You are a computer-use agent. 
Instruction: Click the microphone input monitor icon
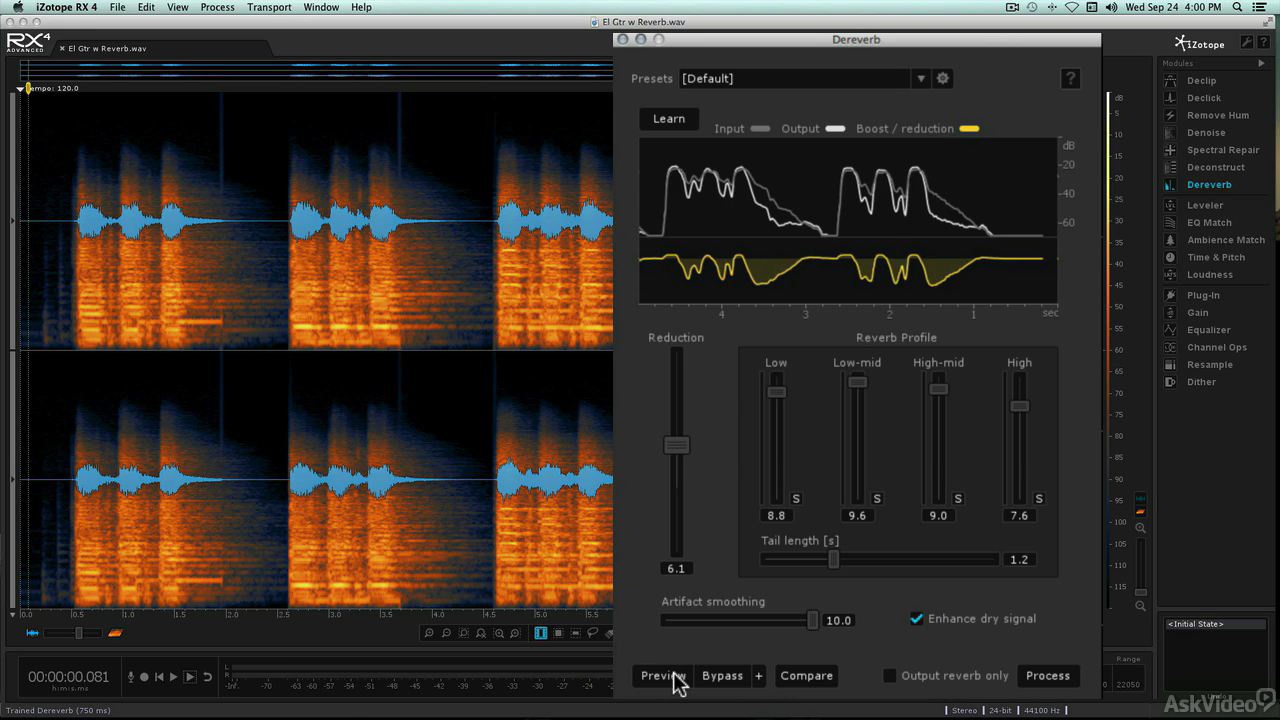tap(130, 677)
